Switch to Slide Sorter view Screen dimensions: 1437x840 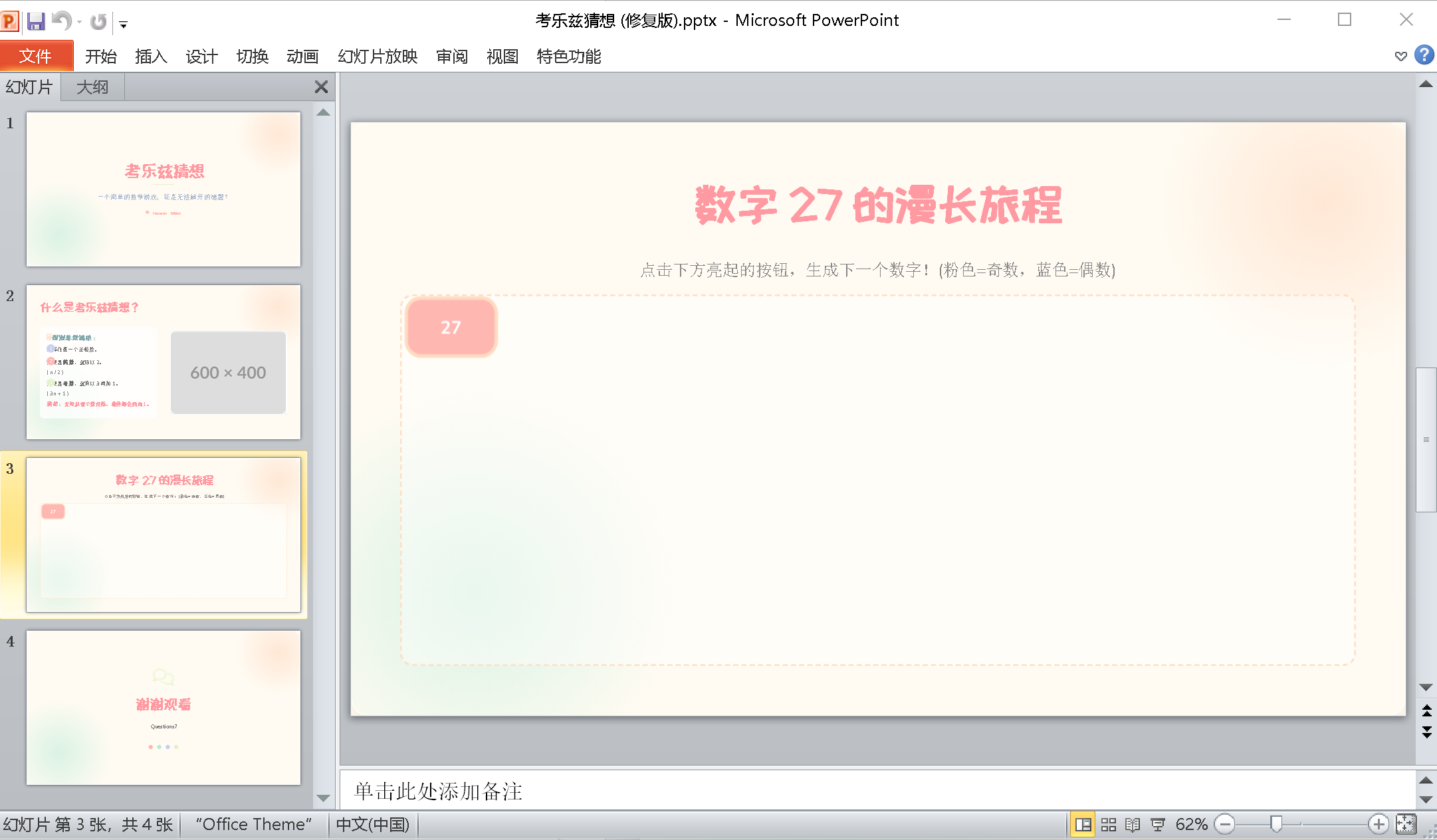1108,825
